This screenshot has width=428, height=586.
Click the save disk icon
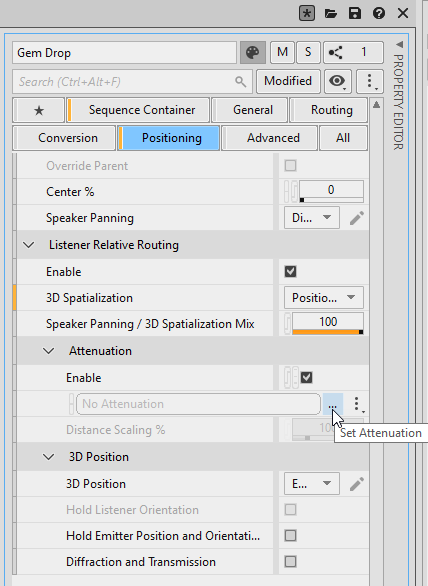tap(355, 13)
